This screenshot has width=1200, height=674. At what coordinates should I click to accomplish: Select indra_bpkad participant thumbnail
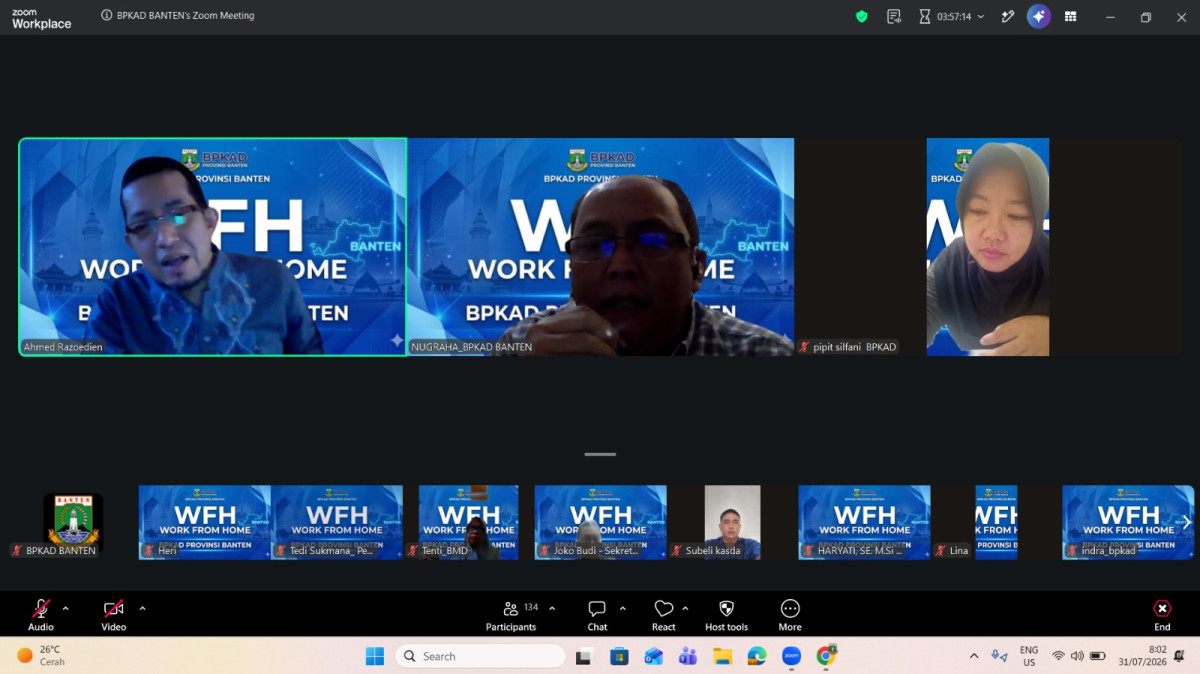pos(1129,522)
